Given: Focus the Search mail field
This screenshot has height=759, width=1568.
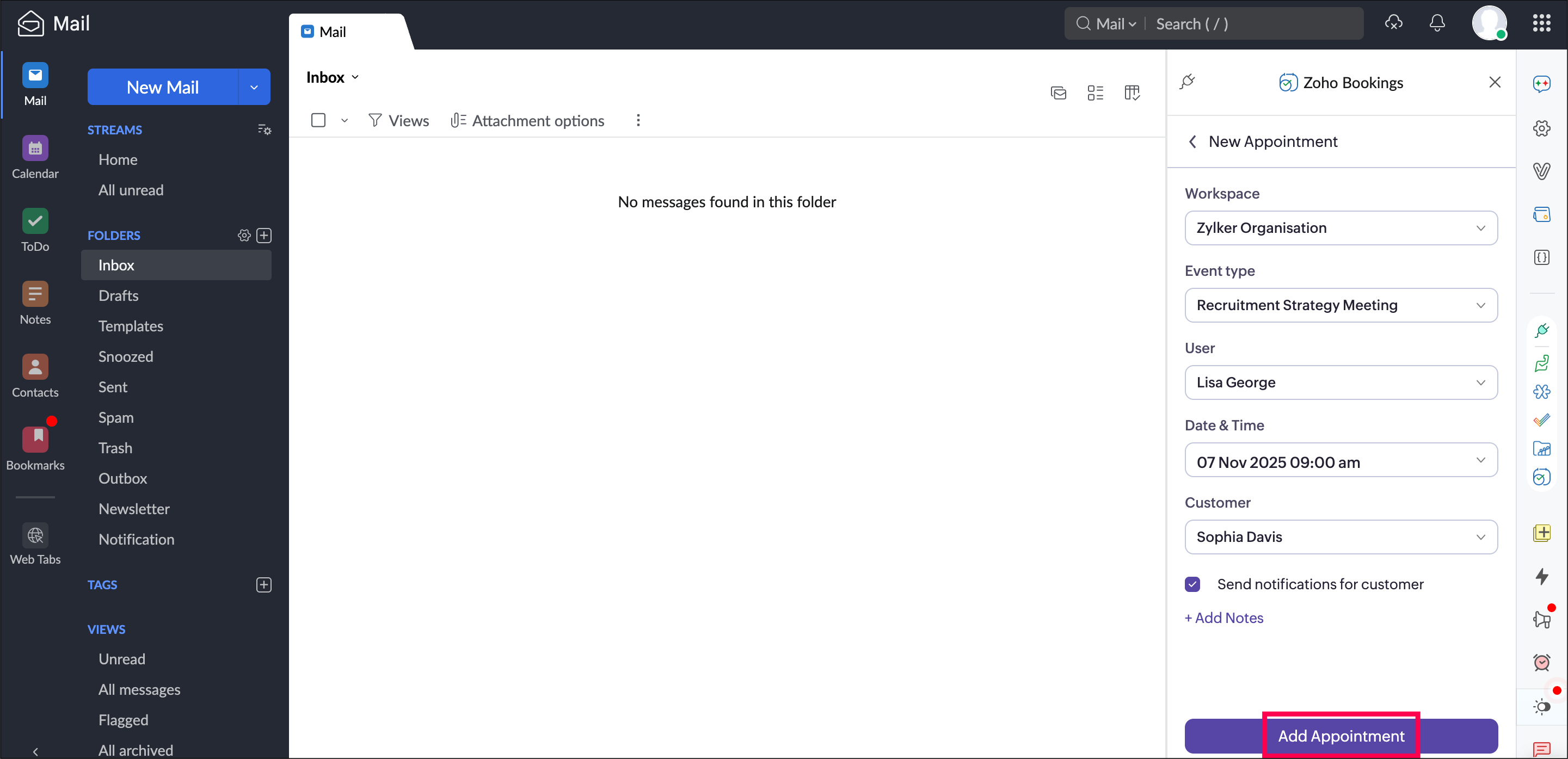Looking at the screenshot, I should 1254,24.
